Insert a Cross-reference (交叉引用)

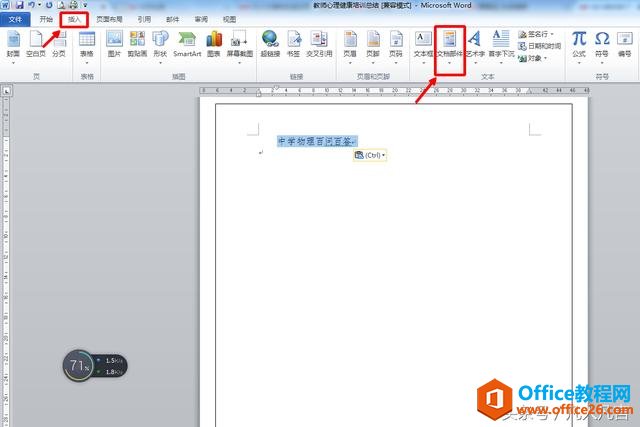click(x=319, y=44)
